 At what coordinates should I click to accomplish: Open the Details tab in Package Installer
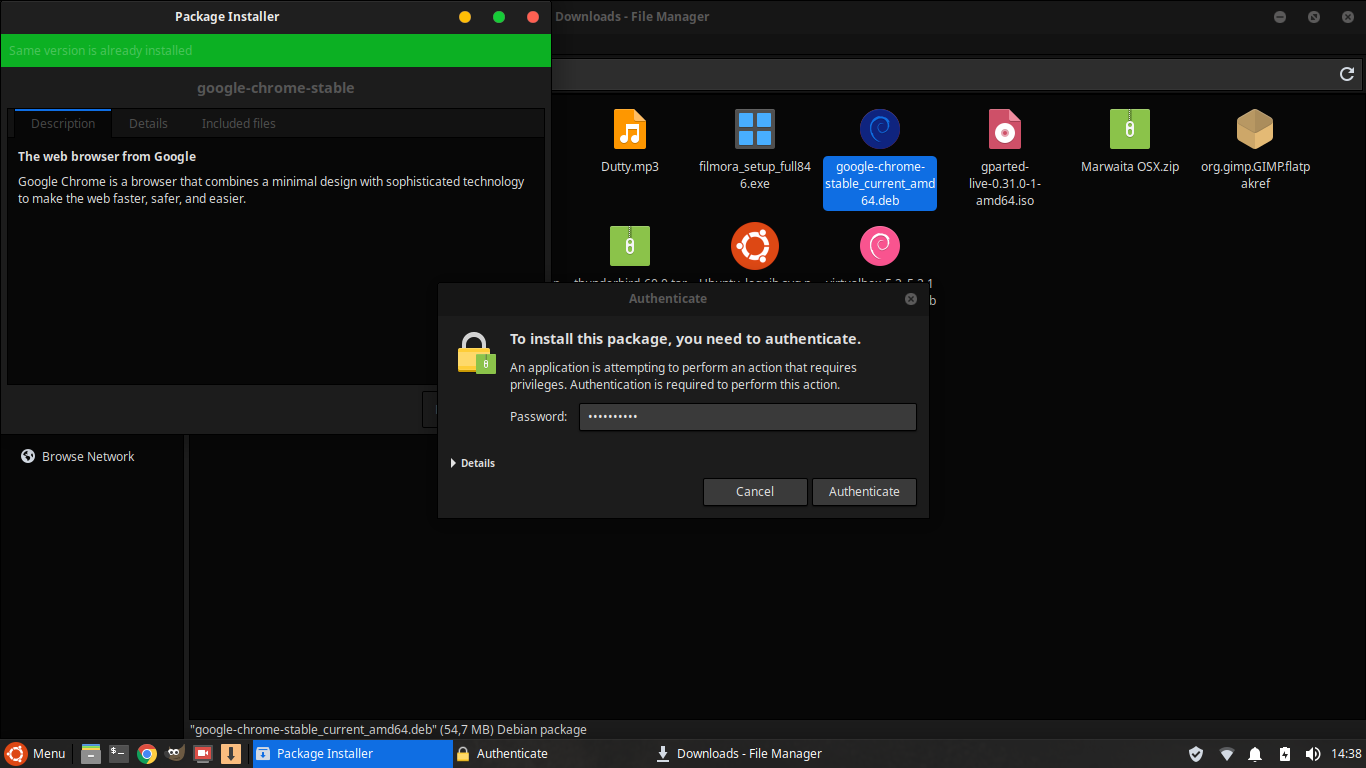pyautogui.click(x=148, y=123)
